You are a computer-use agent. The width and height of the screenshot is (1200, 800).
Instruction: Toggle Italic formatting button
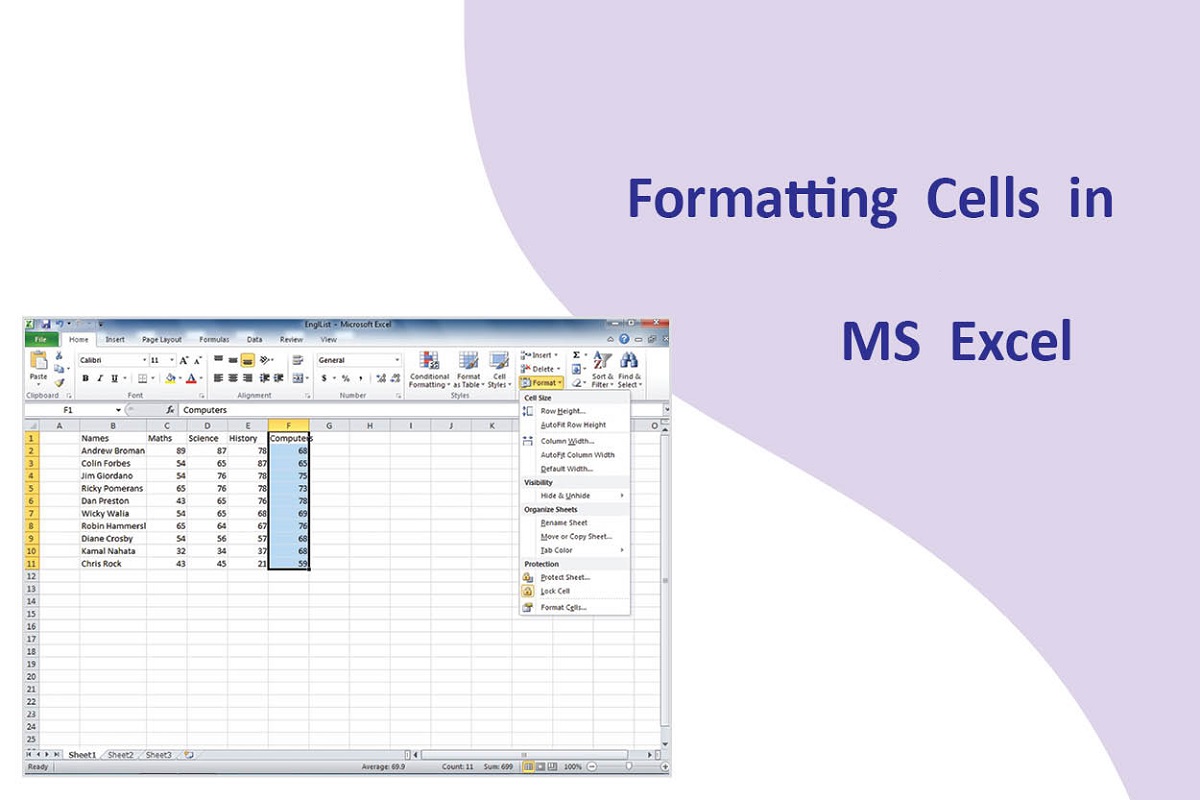coord(100,379)
